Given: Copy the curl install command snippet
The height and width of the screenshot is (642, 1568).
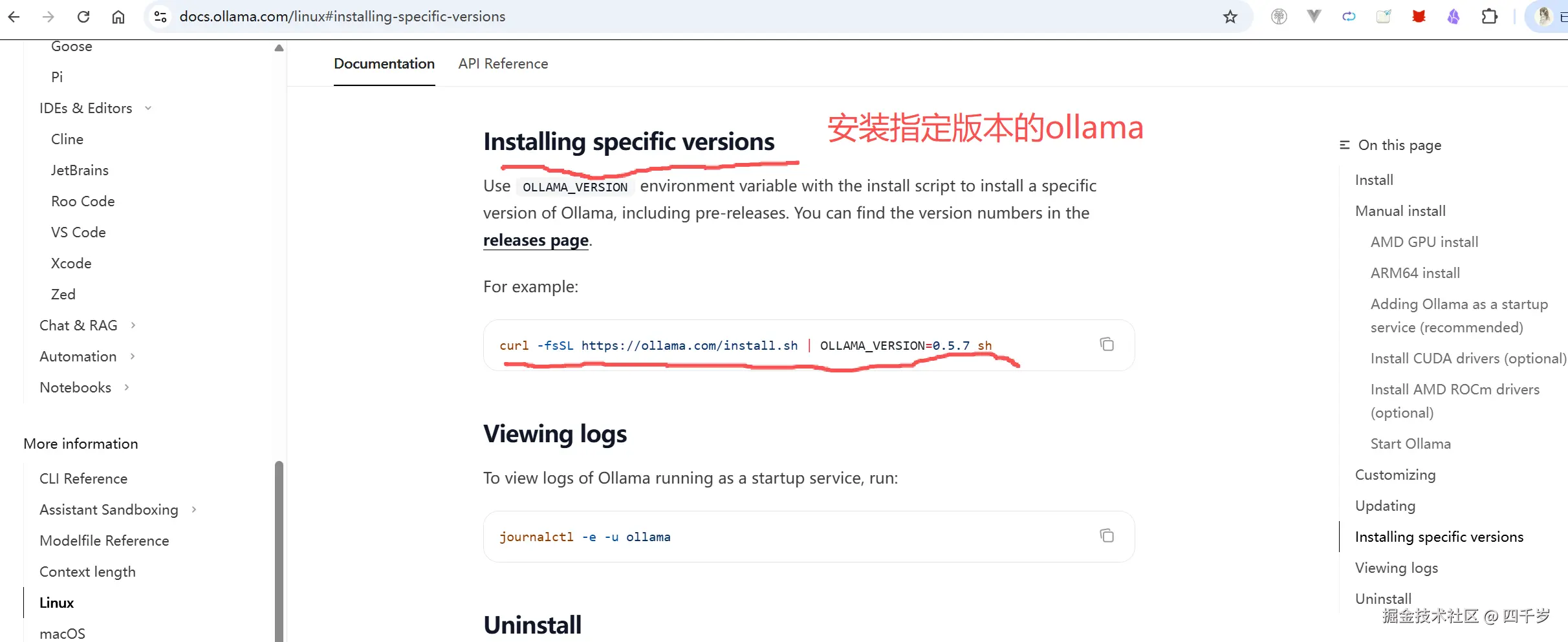Looking at the screenshot, I should pos(1107,344).
